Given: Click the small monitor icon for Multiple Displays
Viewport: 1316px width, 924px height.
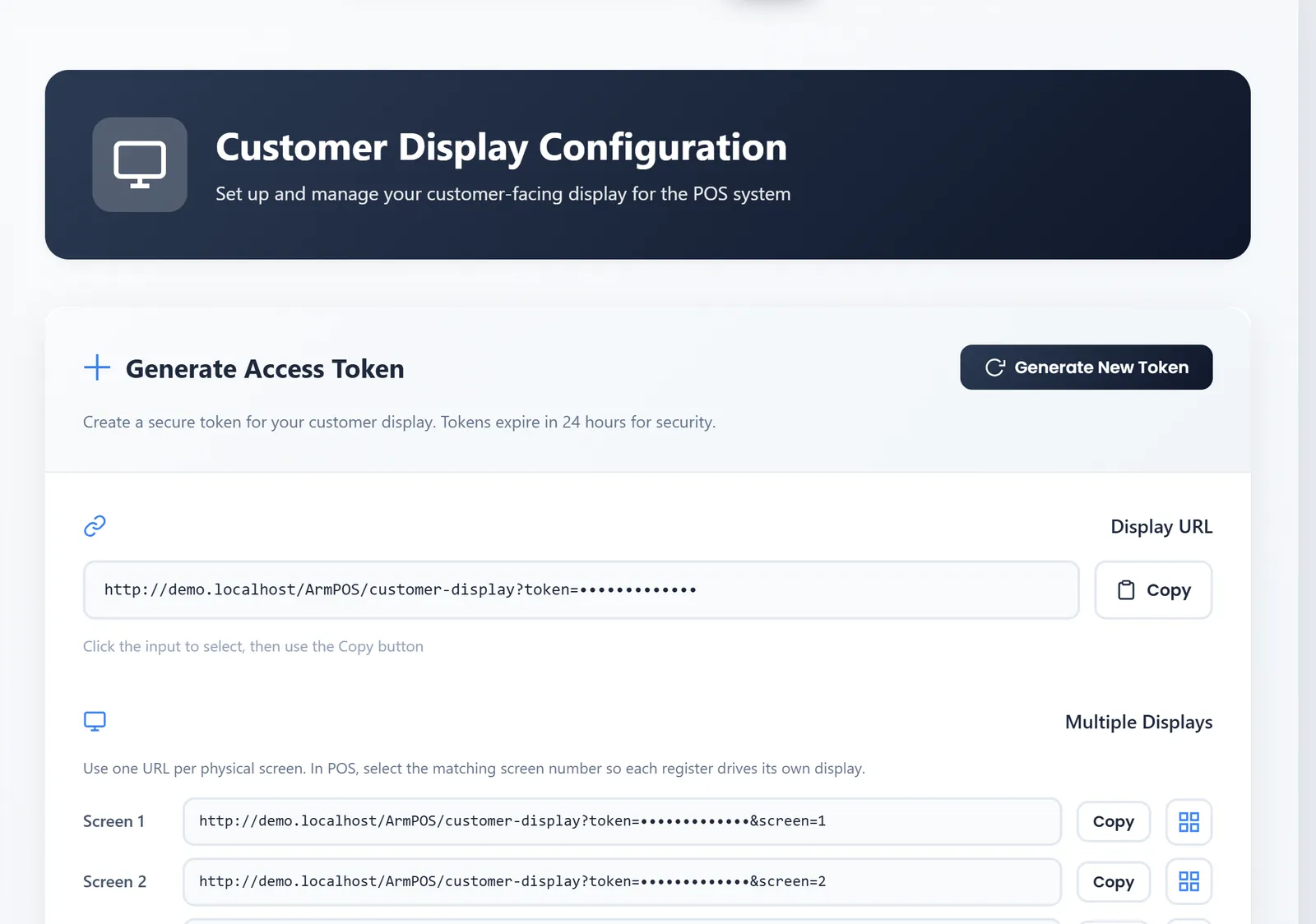Looking at the screenshot, I should coord(95,721).
